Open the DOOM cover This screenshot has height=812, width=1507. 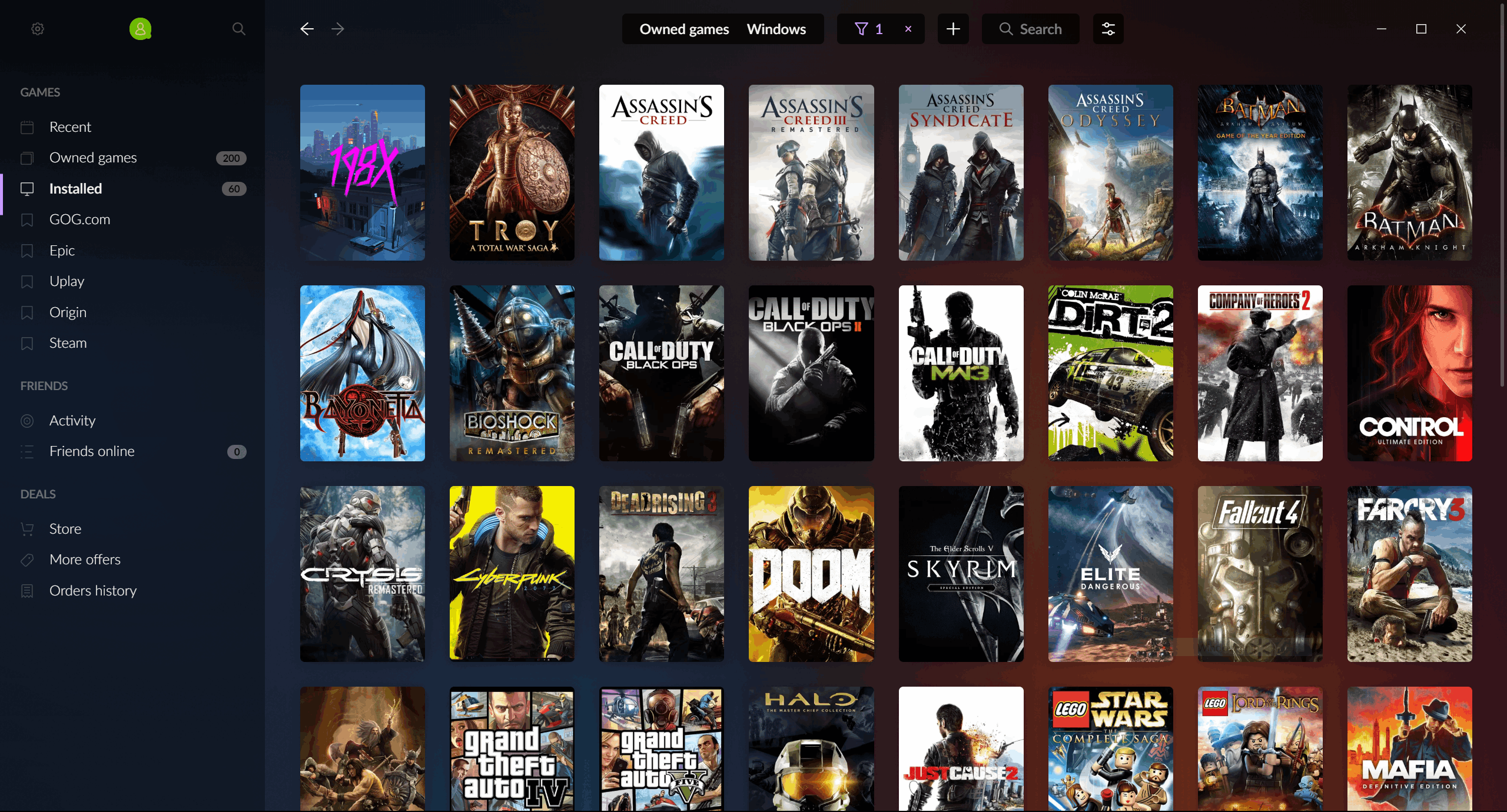(x=811, y=574)
